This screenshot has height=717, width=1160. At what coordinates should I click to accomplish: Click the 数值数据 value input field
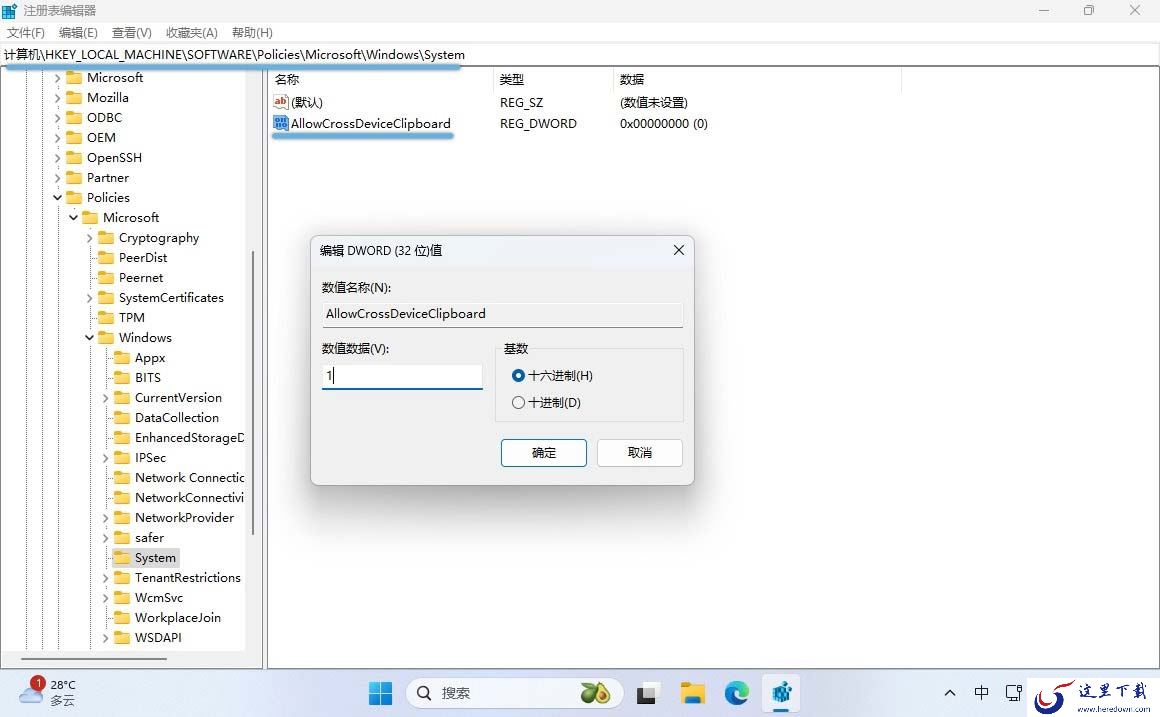click(x=402, y=376)
